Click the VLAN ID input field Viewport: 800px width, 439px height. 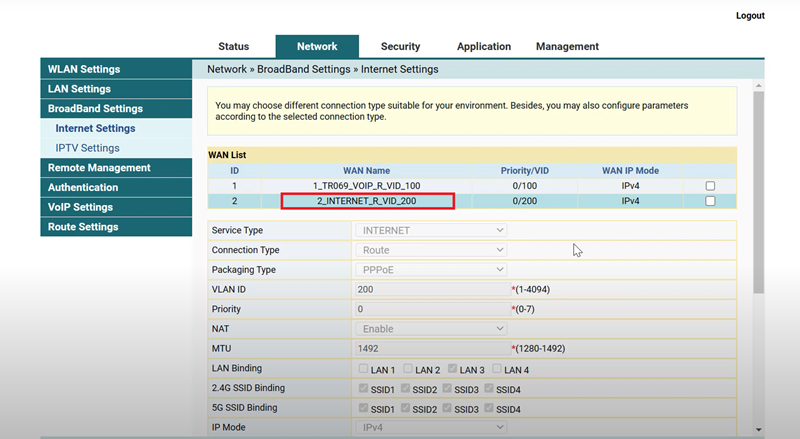click(x=431, y=289)
